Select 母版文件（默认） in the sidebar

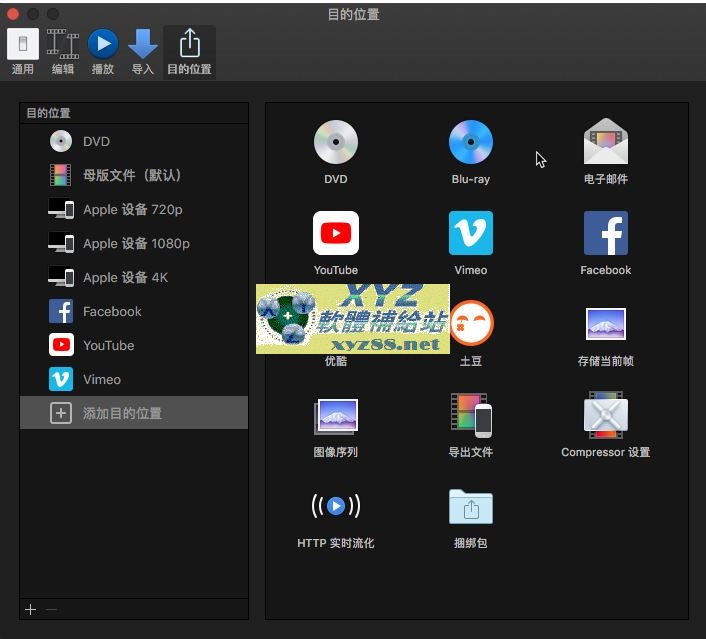[131, 175]
